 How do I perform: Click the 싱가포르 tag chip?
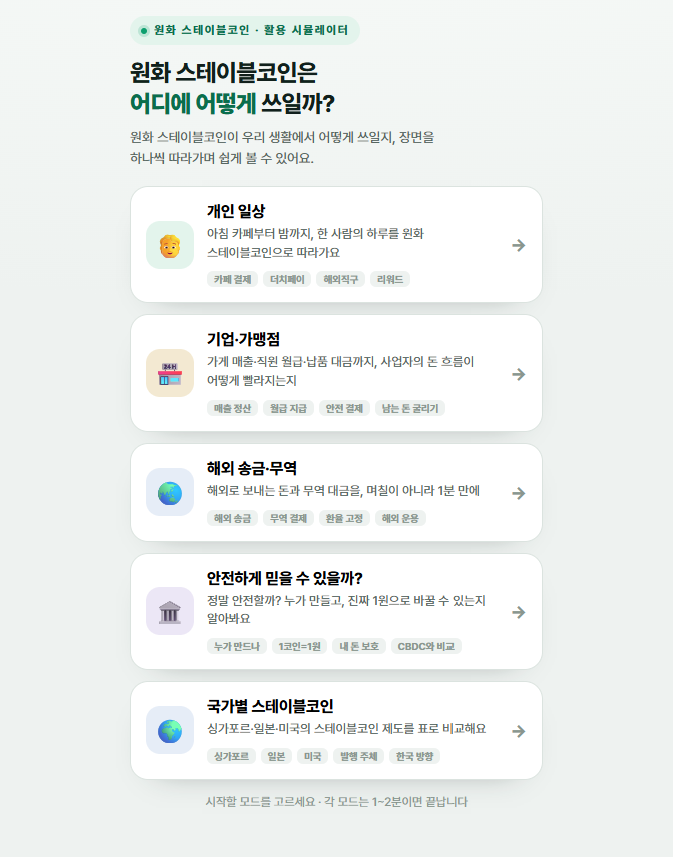point(231,756)
